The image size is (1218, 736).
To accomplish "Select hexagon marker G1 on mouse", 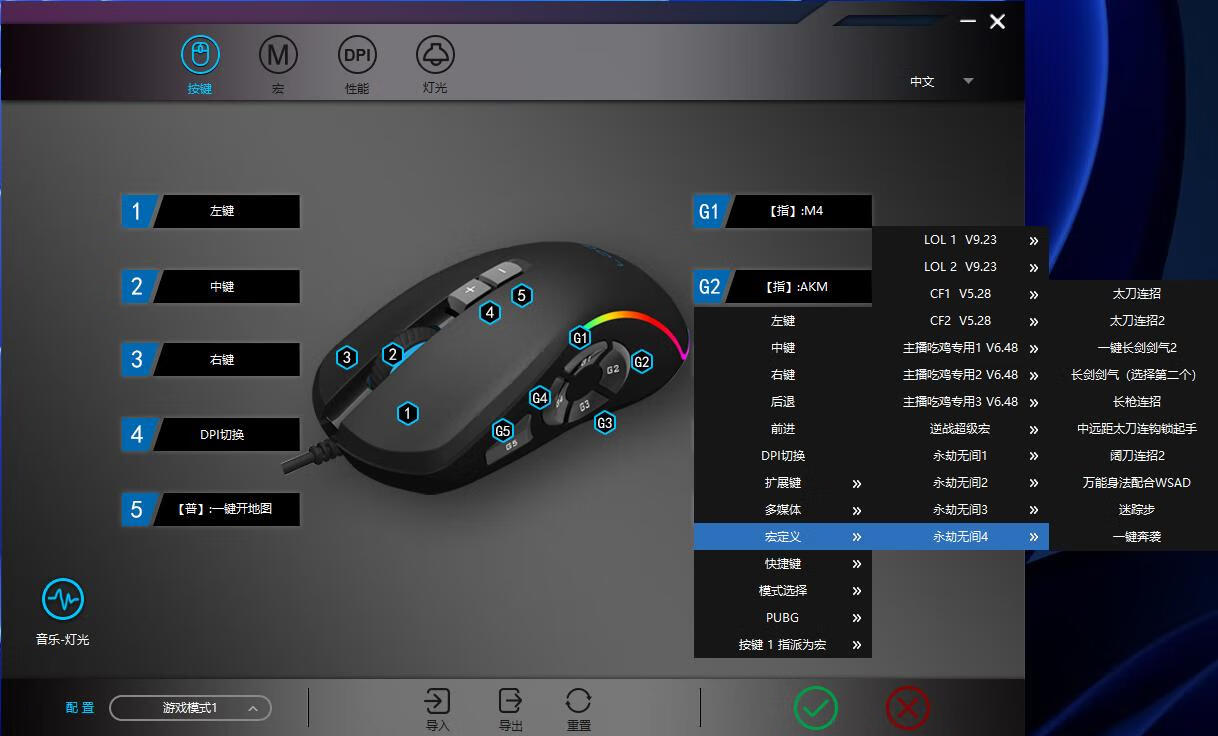I will pyautogui.click(x=580, y=338).
